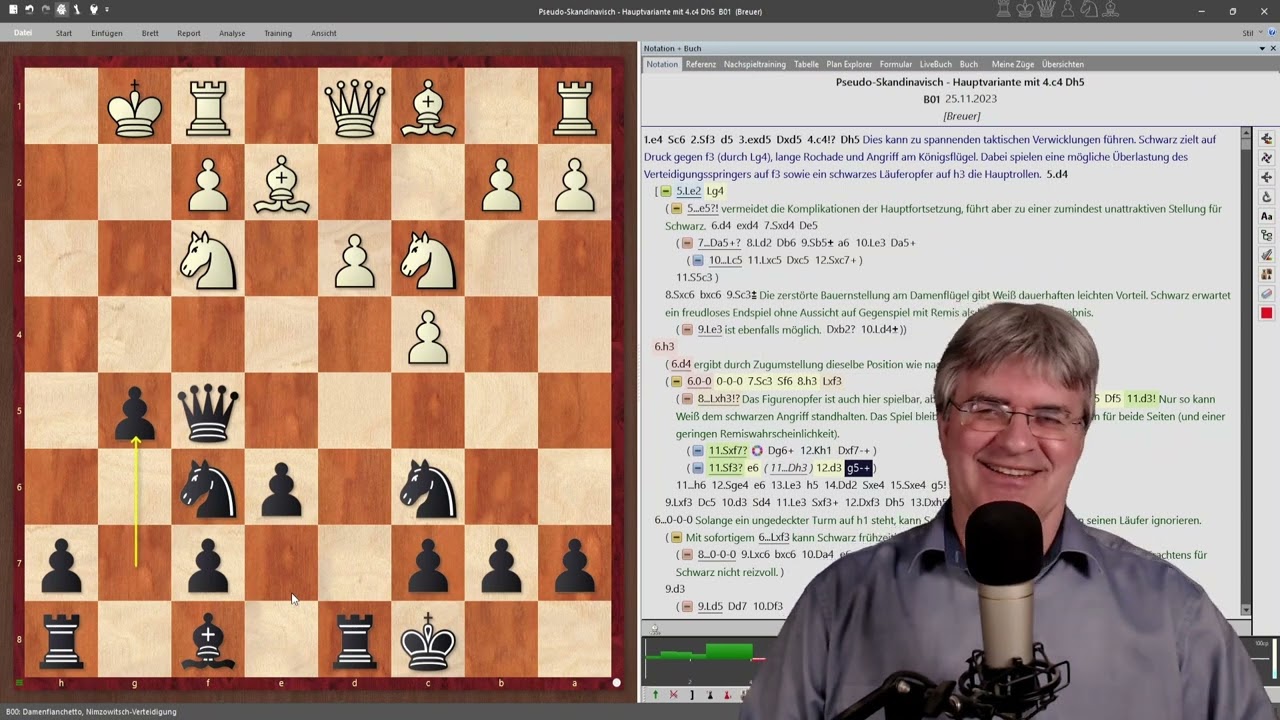The width and height of the screenshot is (1280, 720).
Task: Switch to the Plan Explorer tab
Action: (849, 64)
